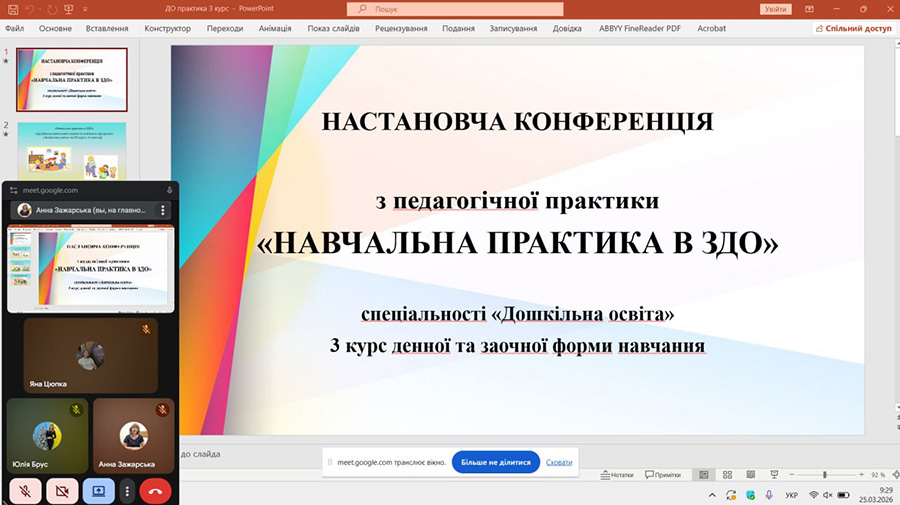The height and width of the screenshot is (505, 900).
Task: Click Більше не ділитися button
Action: point(496,462)
